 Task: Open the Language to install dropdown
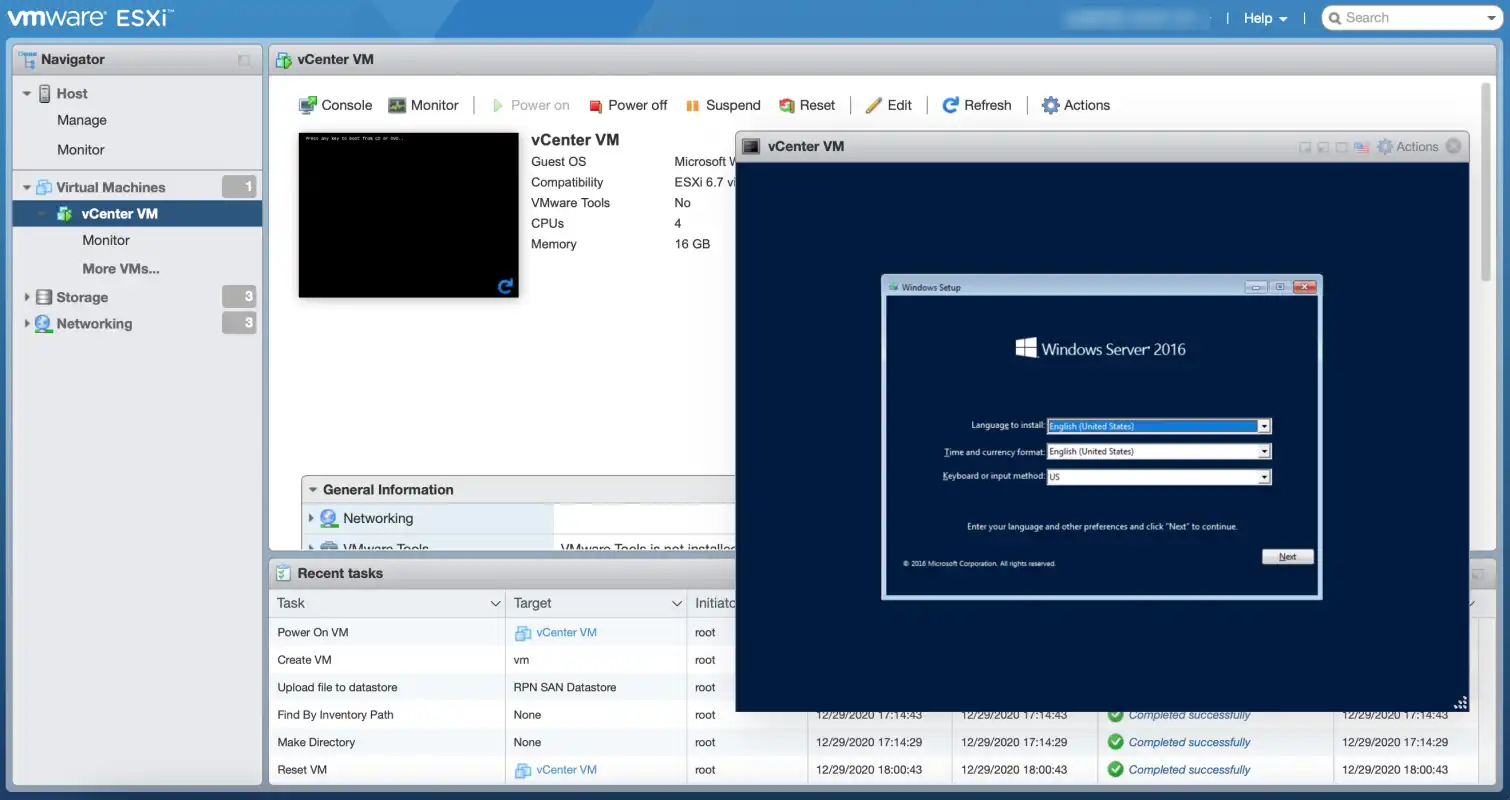coord(1264,426)
